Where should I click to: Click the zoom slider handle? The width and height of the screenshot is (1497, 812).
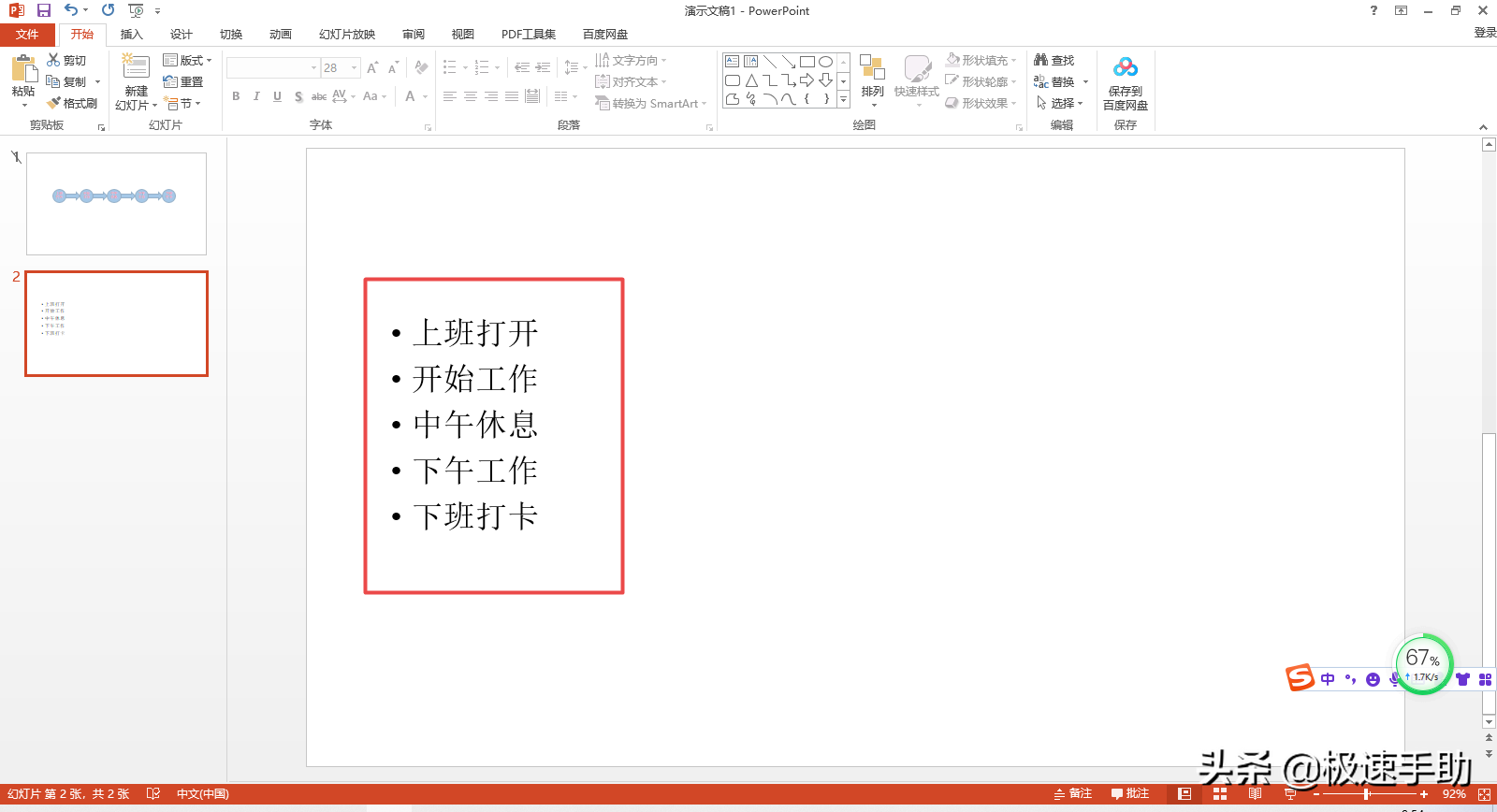[1367, 794]
